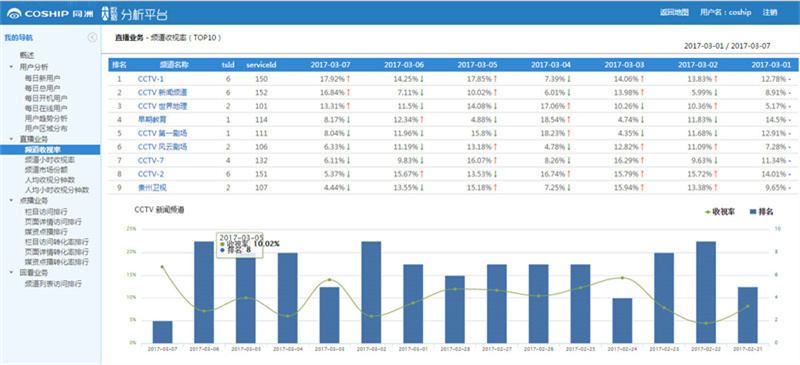Open 频道市场份额 page
The height and width of the screenshot is (365, 800).
[x=46, y=169]
